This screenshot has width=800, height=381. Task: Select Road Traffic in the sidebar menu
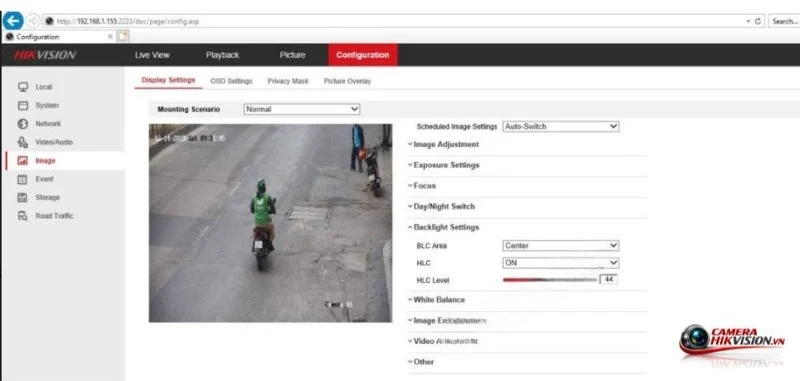[x=55, y=216]
